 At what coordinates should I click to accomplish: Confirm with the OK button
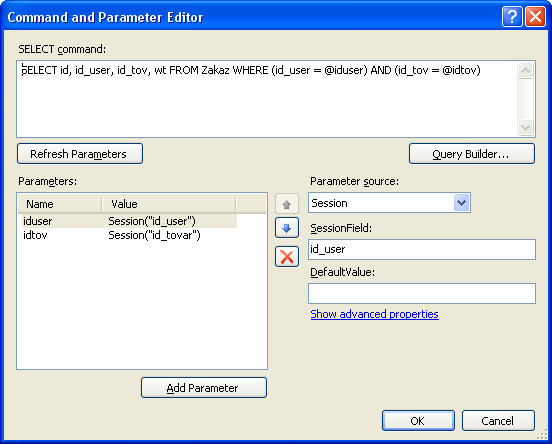[418, 420]
